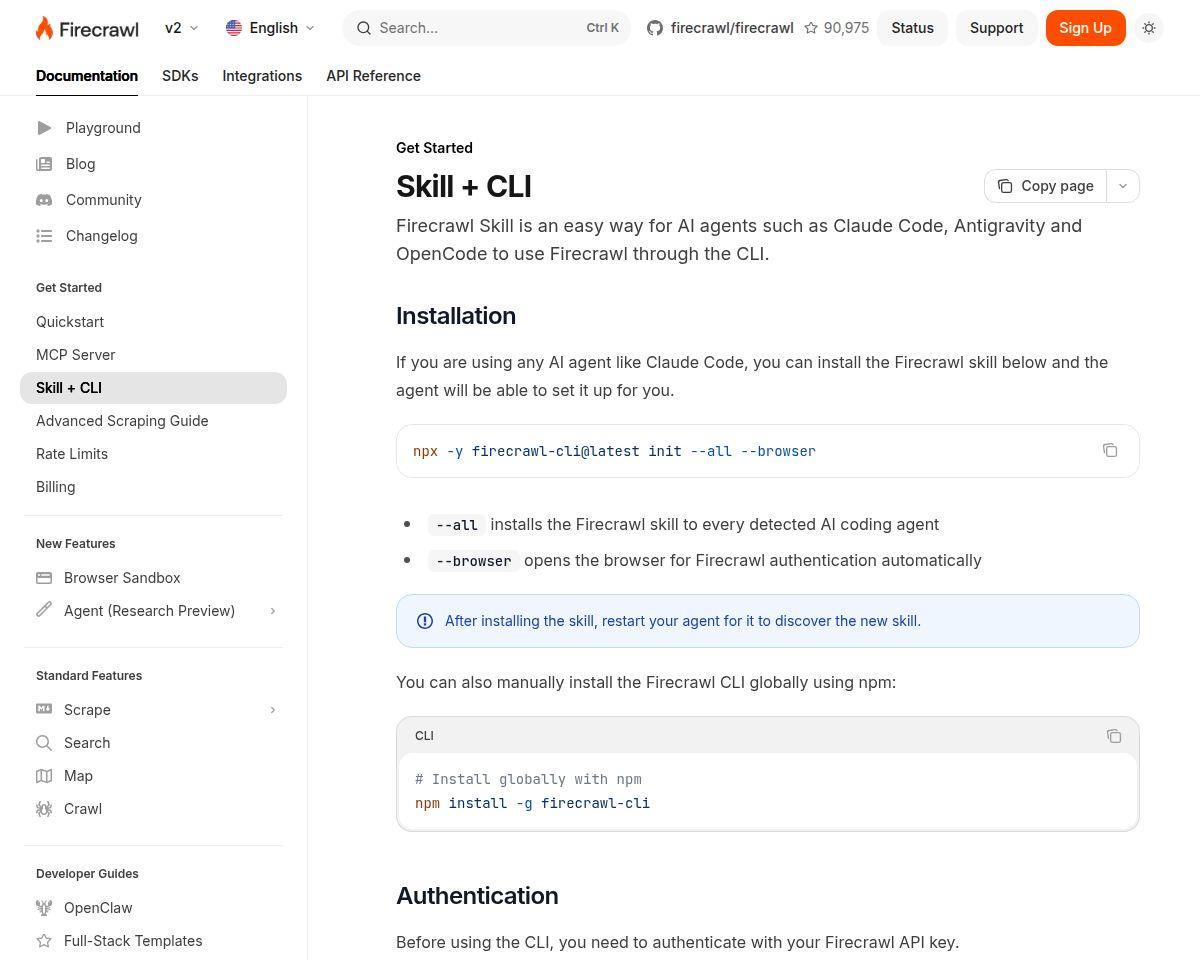Click the Agent (Research Preview) wand icon
This screenshot has width=1200, height=960.
click(44, 610)
